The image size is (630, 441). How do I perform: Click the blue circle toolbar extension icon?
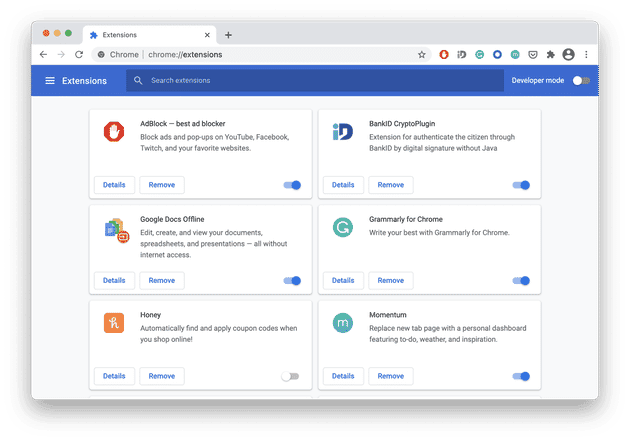click(497, 55)
